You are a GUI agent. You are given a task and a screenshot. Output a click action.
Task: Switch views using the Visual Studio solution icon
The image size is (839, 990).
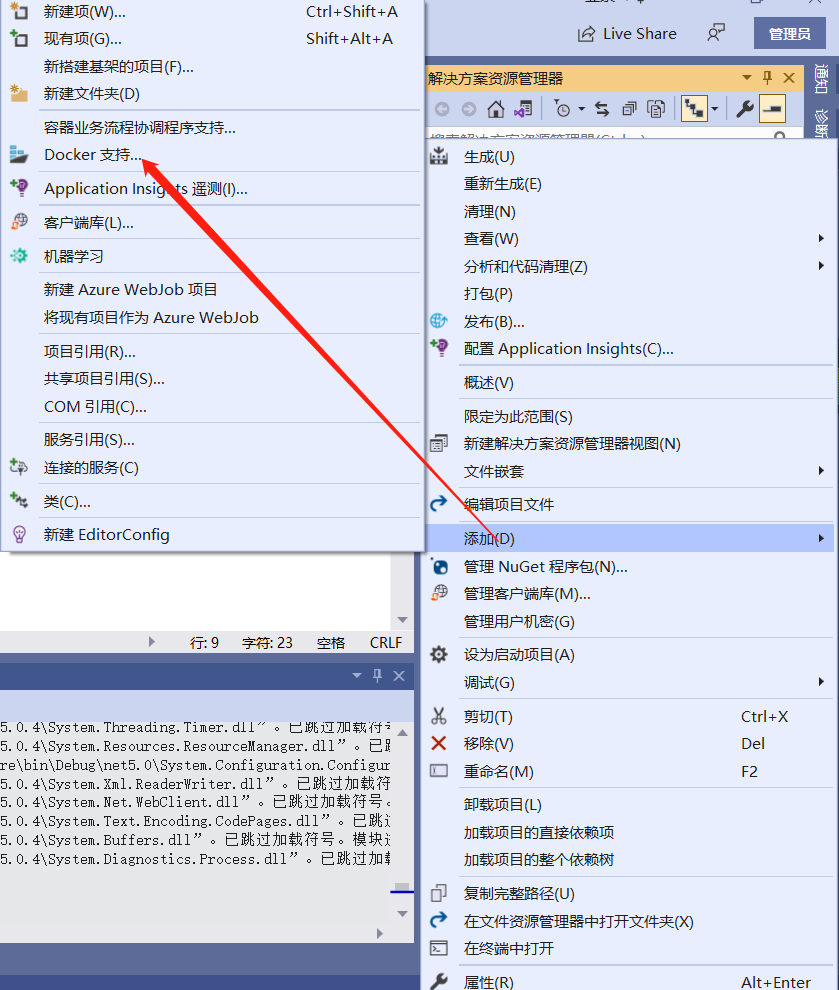click(523, 109)
